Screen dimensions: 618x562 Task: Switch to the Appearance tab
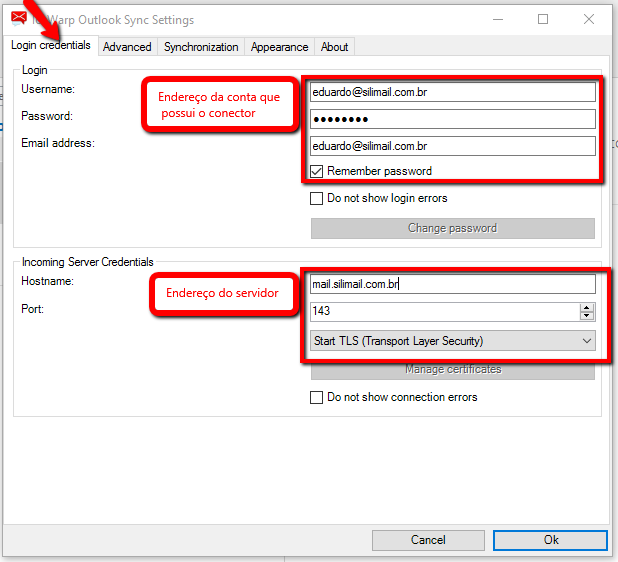pos(279,47)
